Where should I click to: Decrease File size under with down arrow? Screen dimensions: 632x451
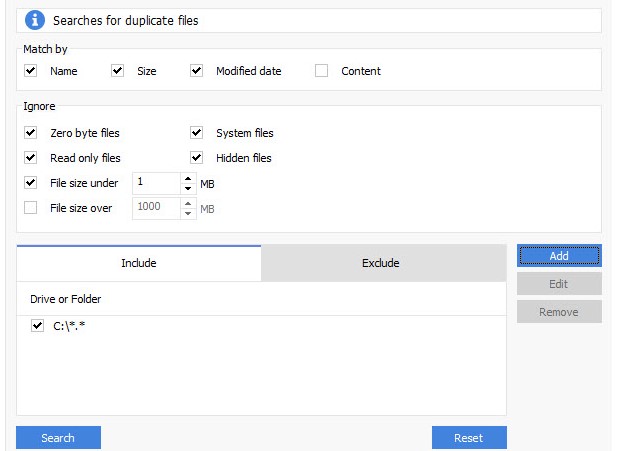(188, 188)
